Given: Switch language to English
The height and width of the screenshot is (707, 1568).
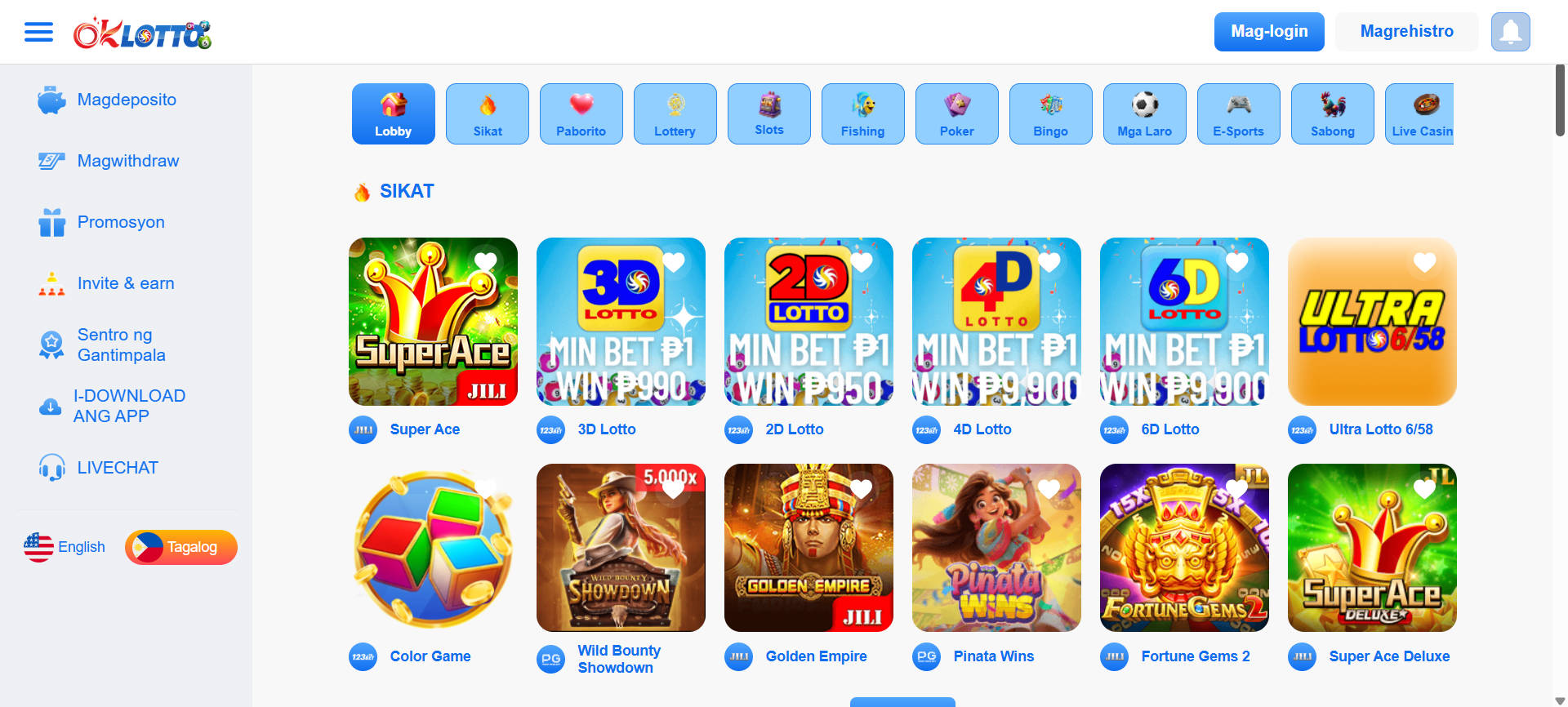Looking at the screenshot, I should coord(65,547).
